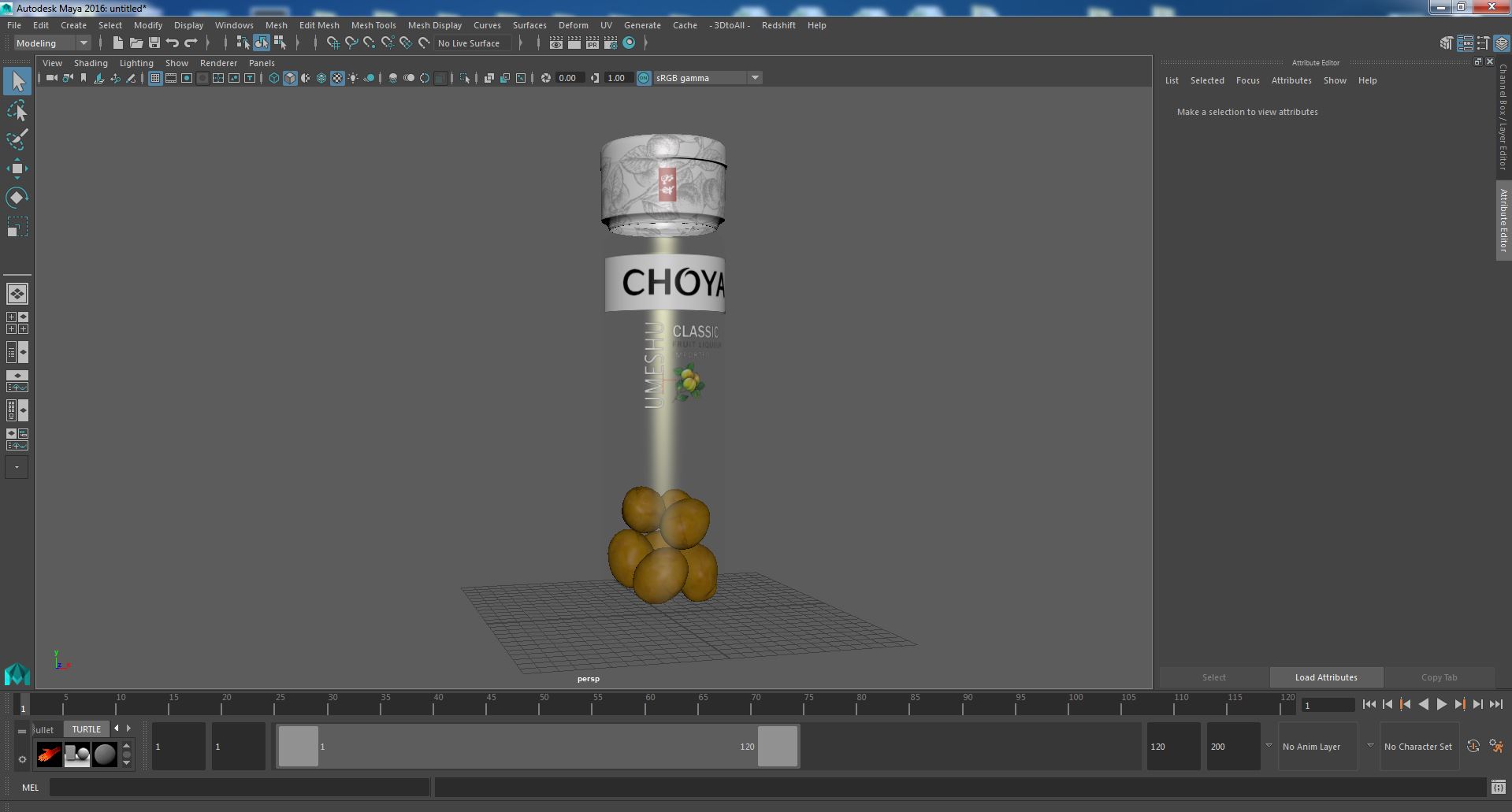The width and height of the screenshot is (1512, 812).
Task: Toggle smooth shade all in viewport
Action: [x=290, y=78]
